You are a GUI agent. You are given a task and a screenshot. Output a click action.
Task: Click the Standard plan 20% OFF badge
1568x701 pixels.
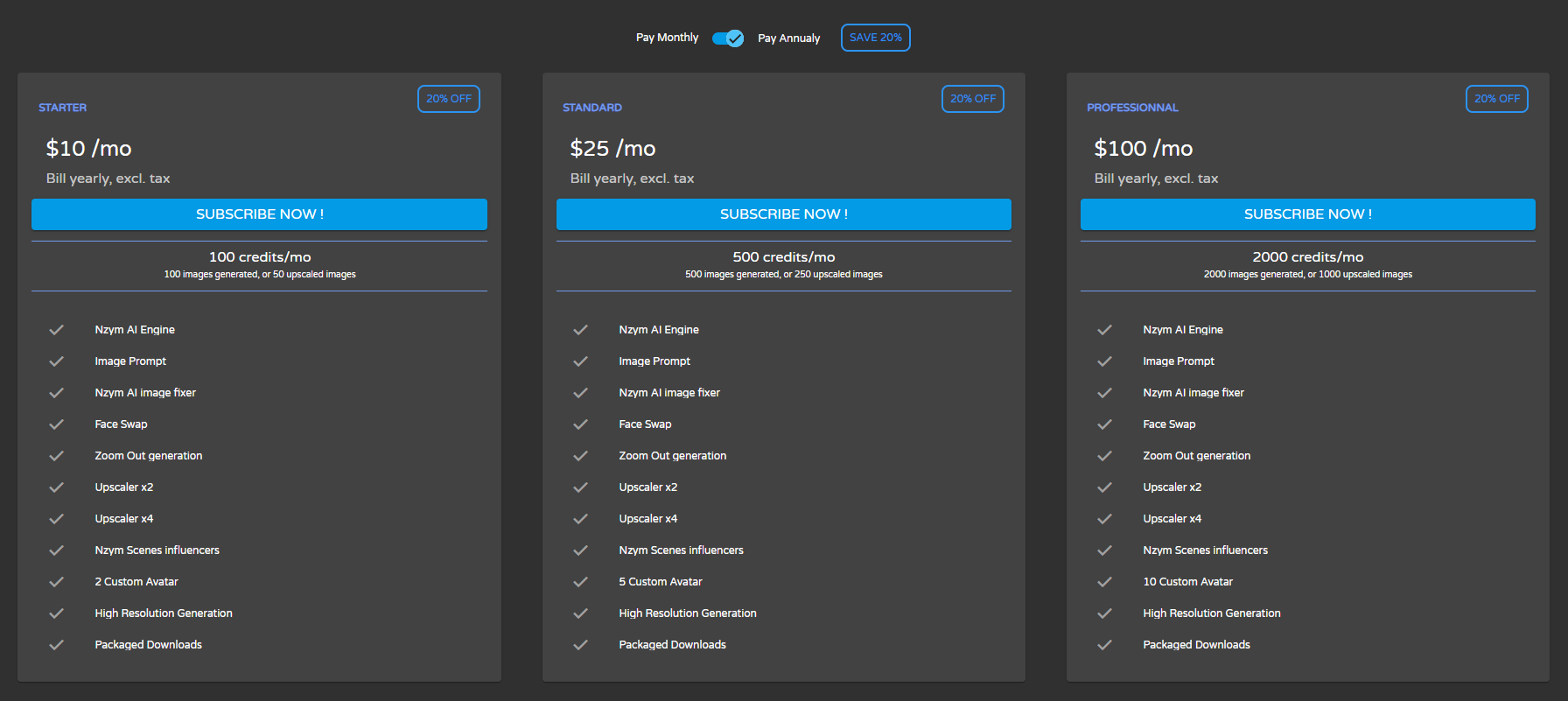pos(972,99)
